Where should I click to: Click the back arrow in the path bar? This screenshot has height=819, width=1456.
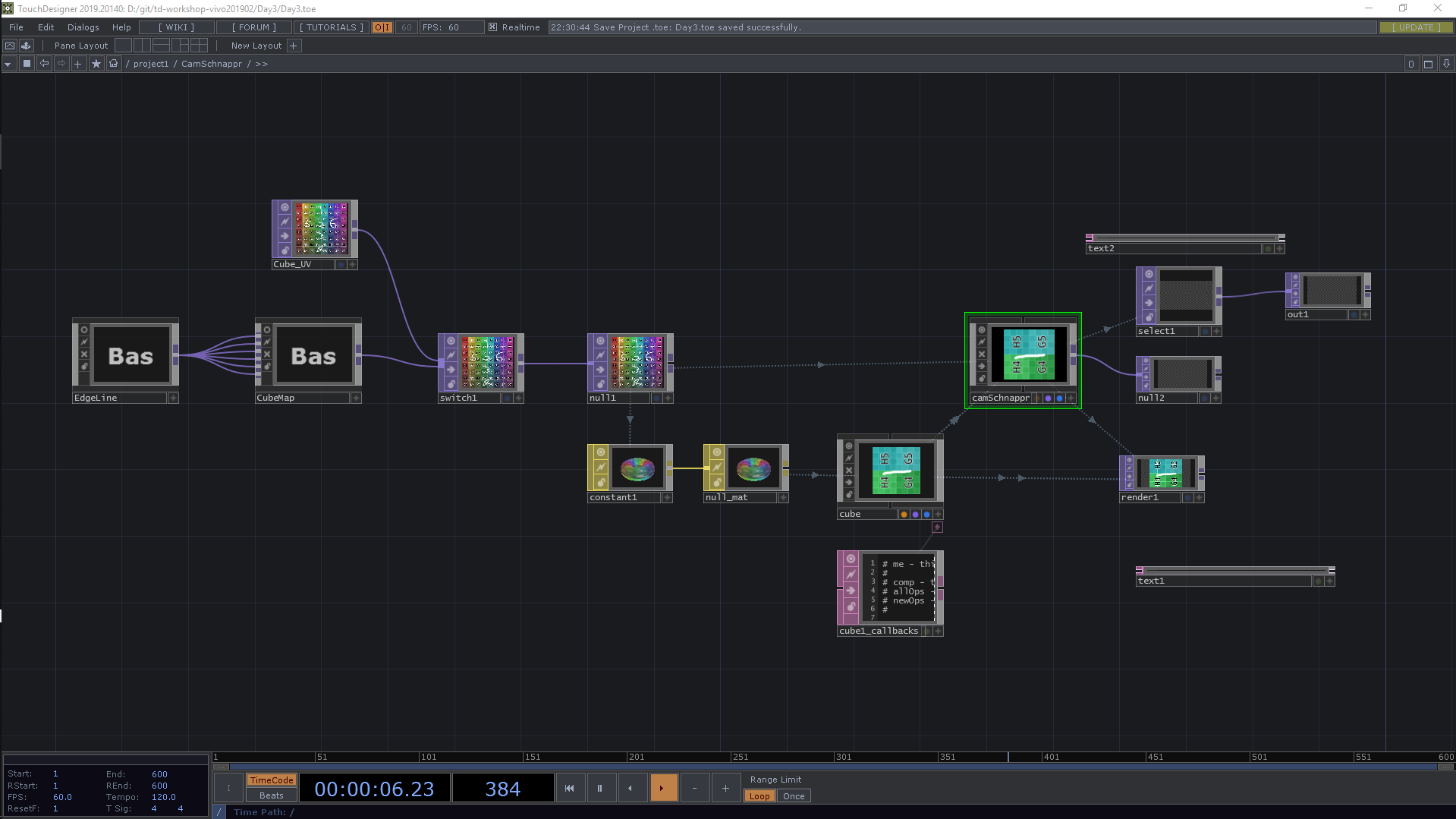click(44, 64)
